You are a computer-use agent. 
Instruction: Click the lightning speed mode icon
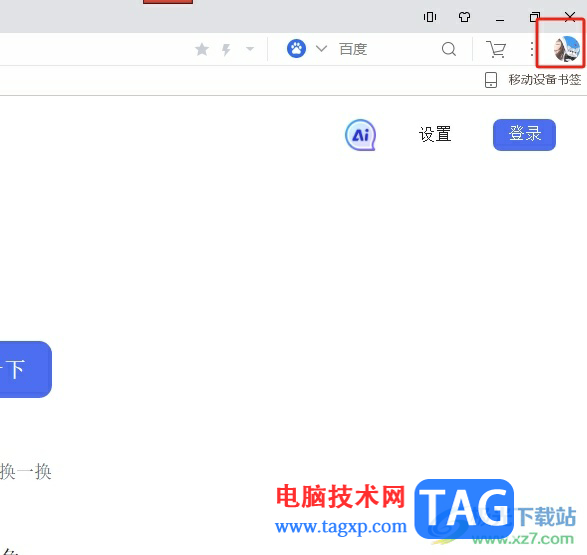pyautogui.click(x=226, y=49)
